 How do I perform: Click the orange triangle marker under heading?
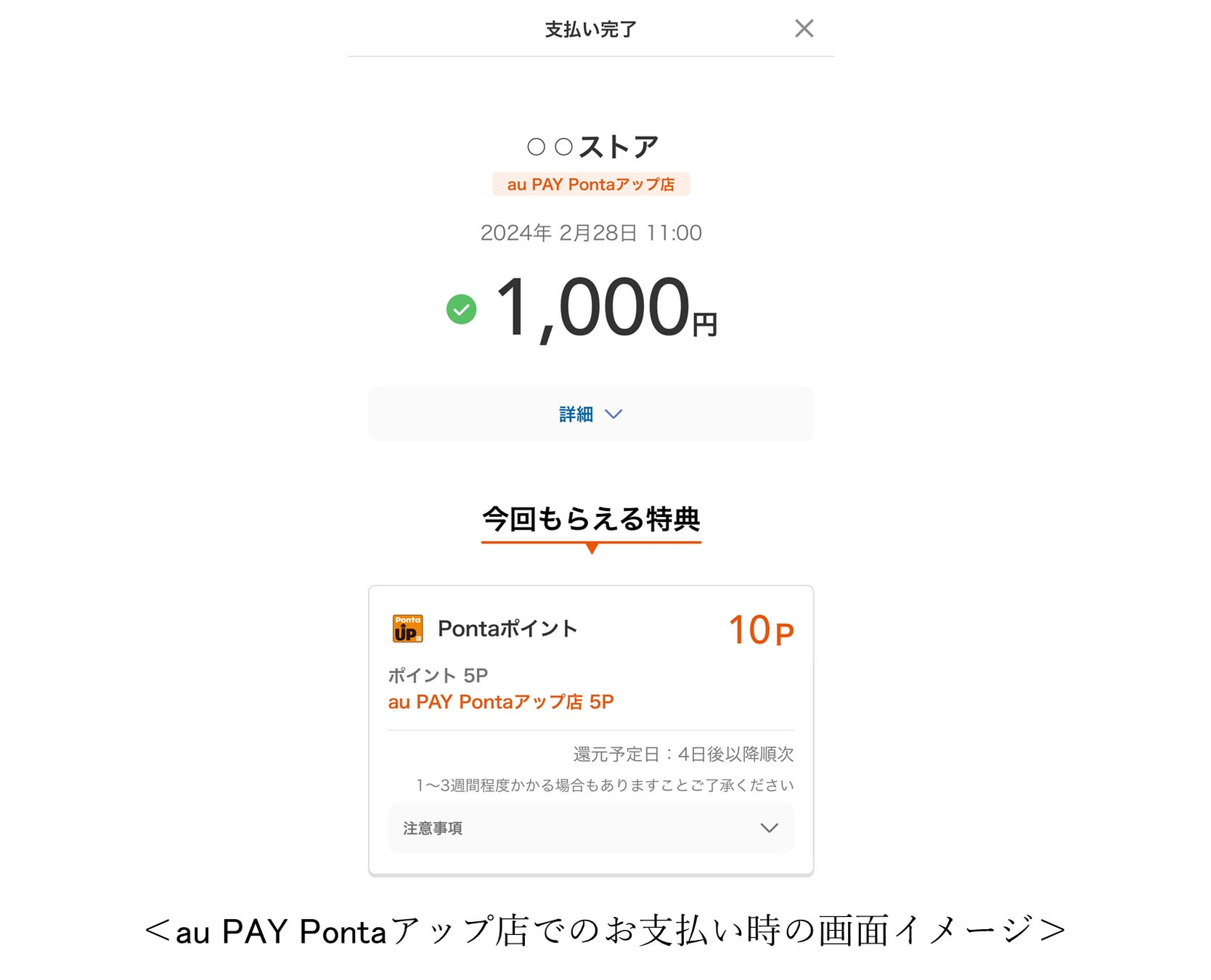(x=592, y=548)
